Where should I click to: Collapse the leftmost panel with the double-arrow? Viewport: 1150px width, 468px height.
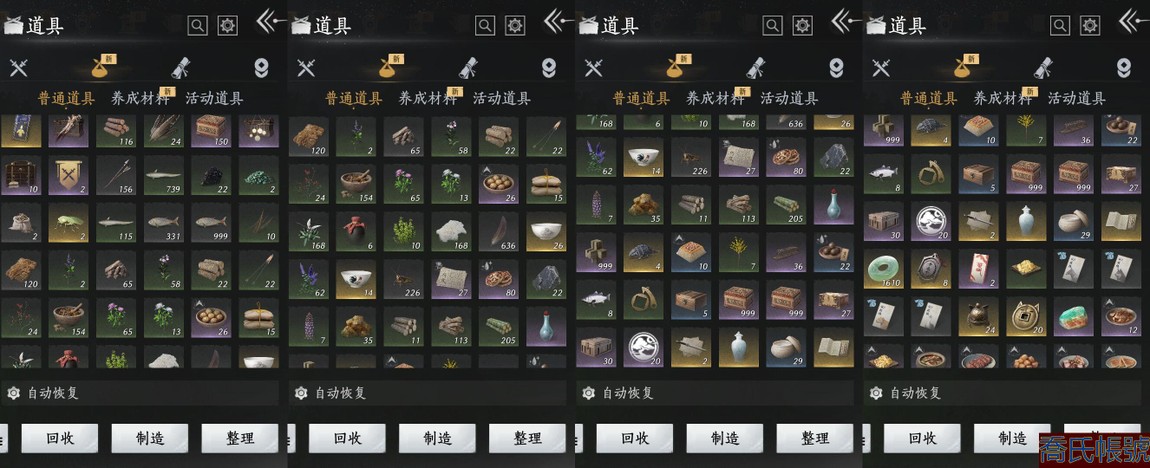click(x=270, y=21)
